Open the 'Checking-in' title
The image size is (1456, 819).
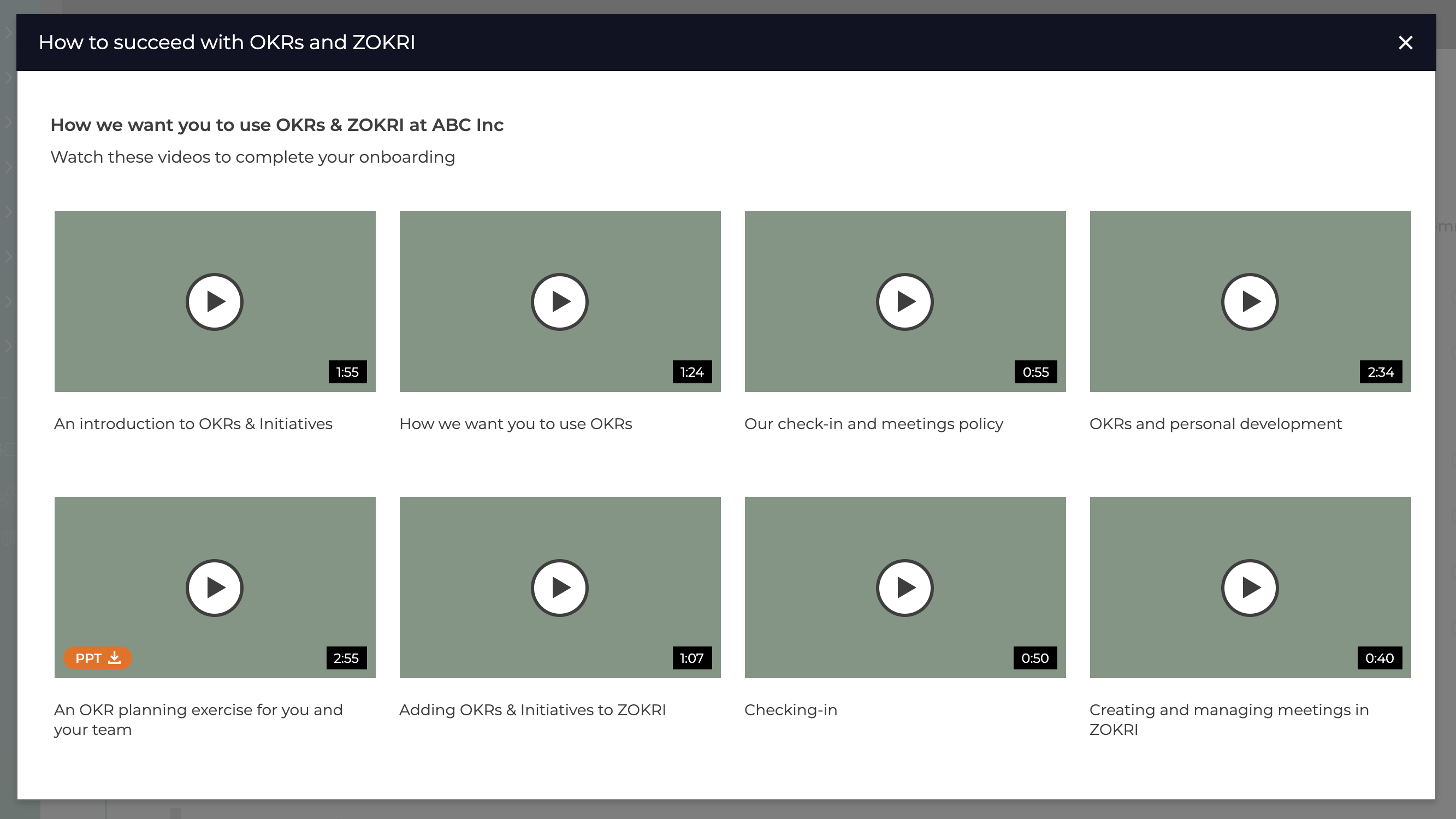point(791,710)
